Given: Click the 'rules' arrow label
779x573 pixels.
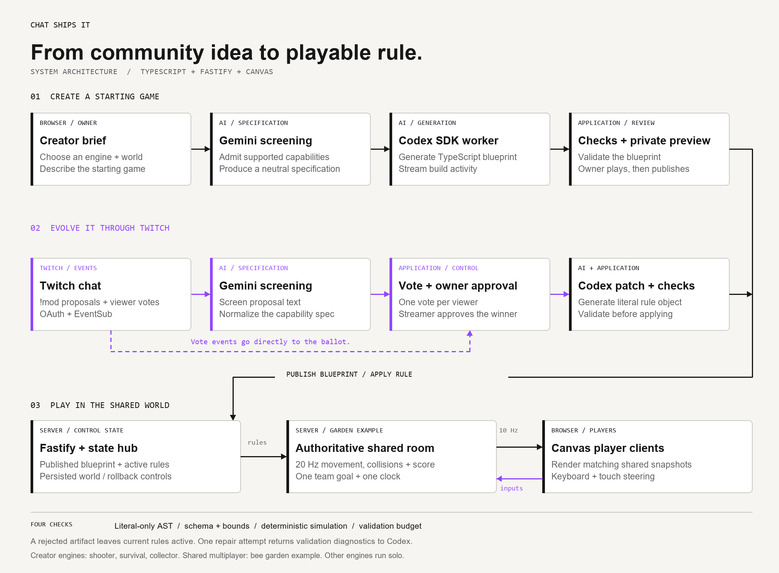Looking at the screenshot, I should click(x=257, y=442).
